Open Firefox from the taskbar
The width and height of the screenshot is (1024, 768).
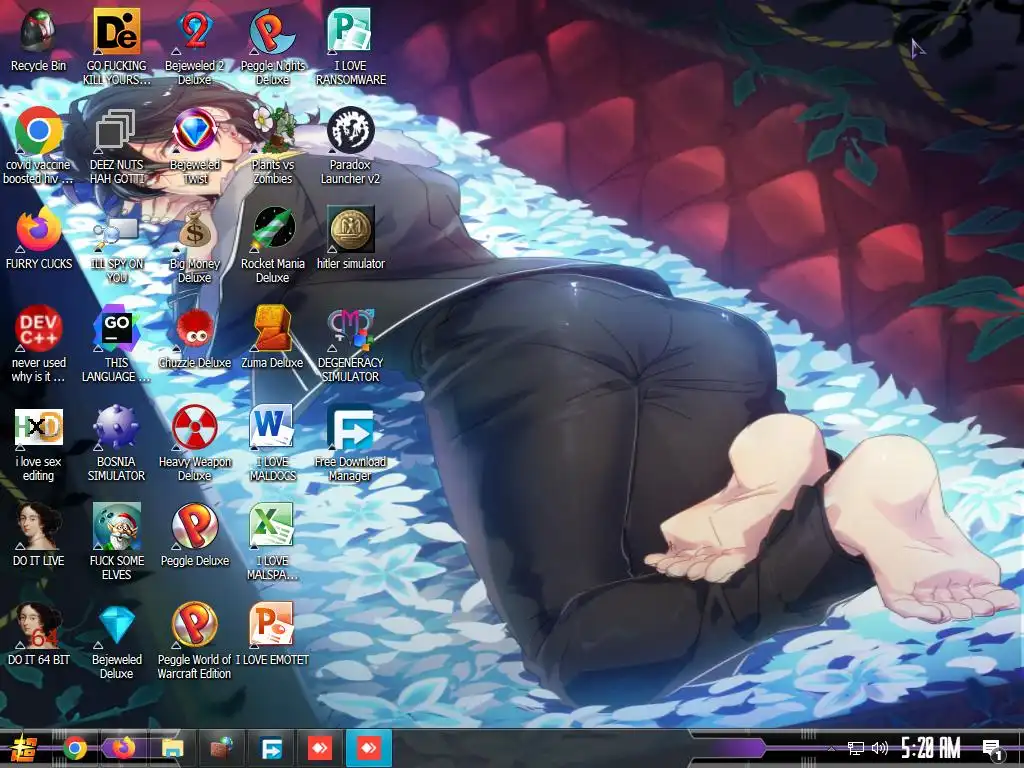coord(123,748)
